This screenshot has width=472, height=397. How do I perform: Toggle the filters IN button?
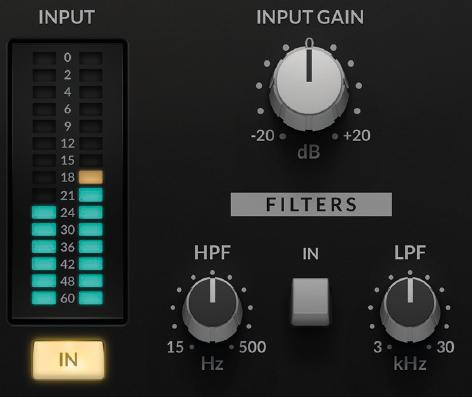click(x=310, y=302)
